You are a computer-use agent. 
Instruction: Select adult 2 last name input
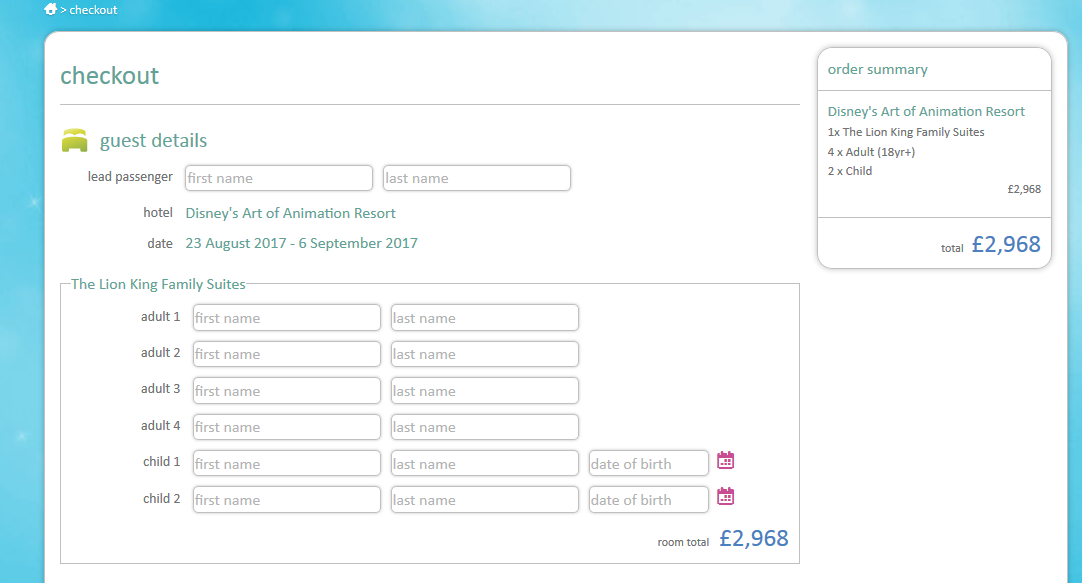coord(484,354)
